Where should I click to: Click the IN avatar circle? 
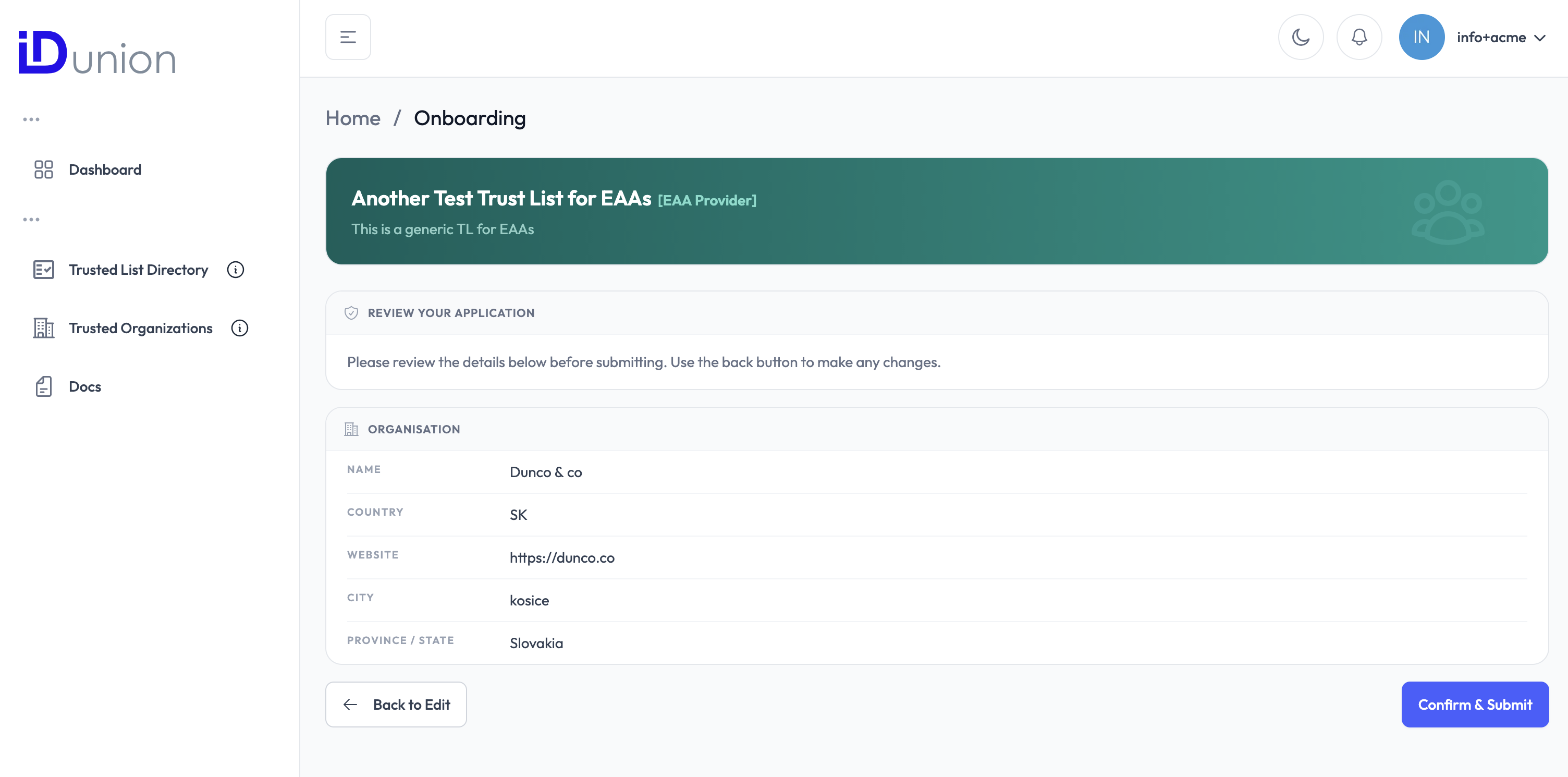pyautogui.click(x=1422, y=37)
